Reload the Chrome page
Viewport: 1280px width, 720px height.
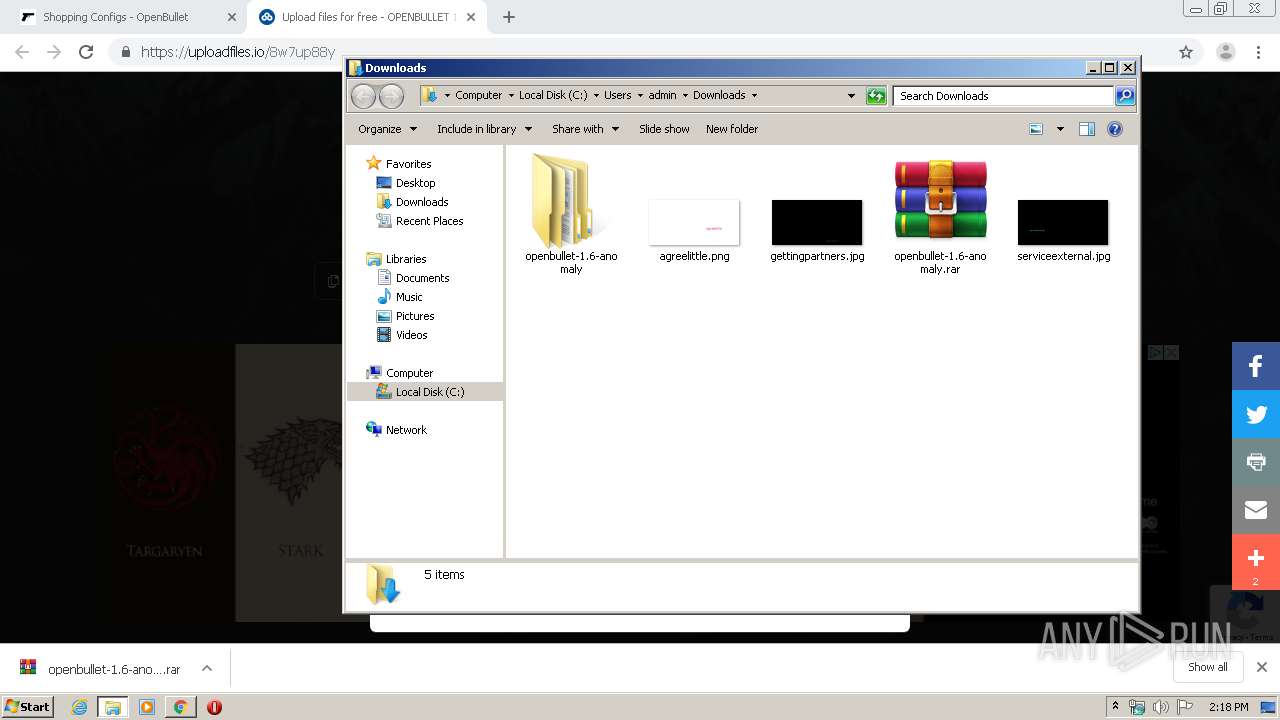[86, 52]
